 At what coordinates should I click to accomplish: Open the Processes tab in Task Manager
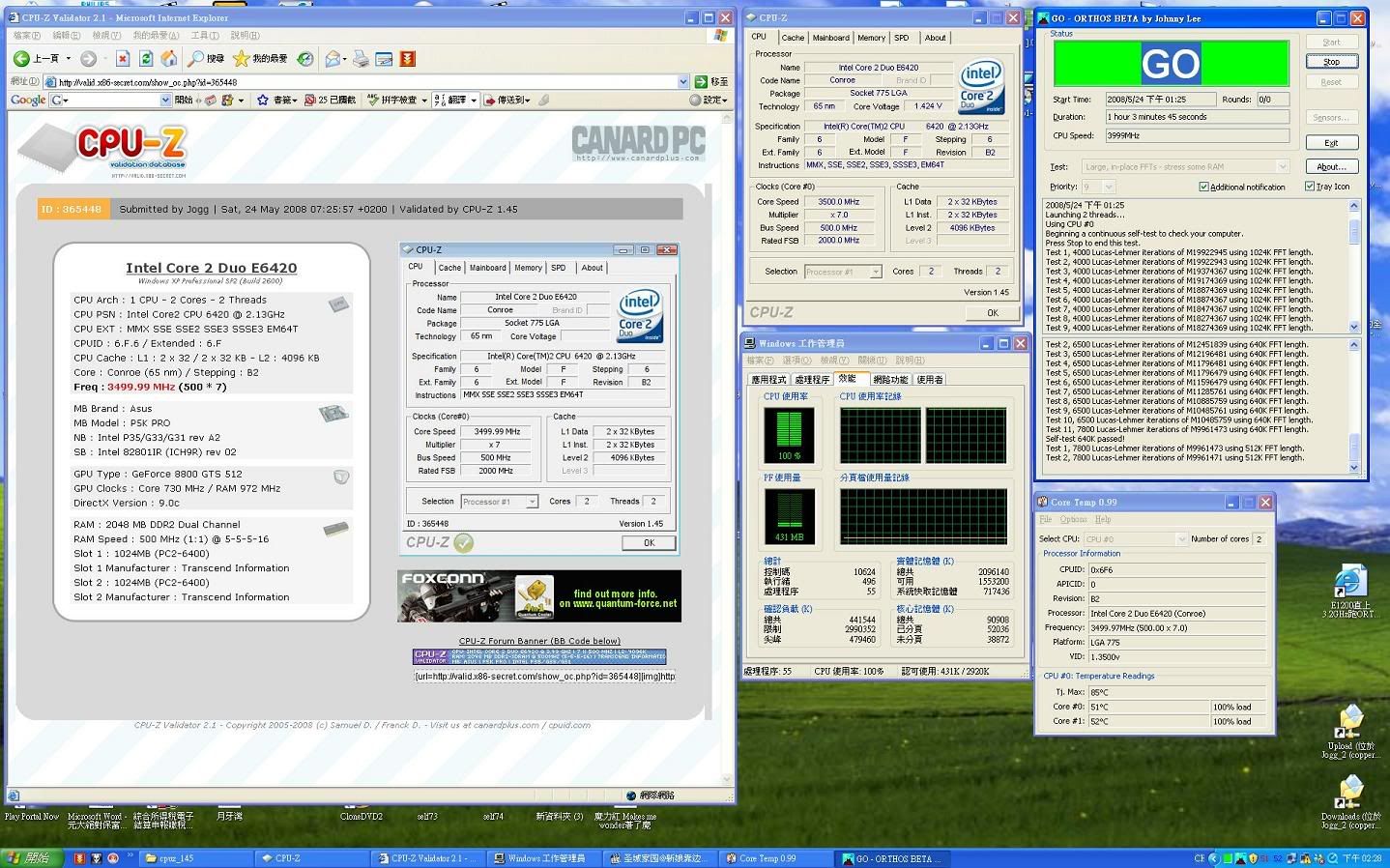click(x=811, y=380)
